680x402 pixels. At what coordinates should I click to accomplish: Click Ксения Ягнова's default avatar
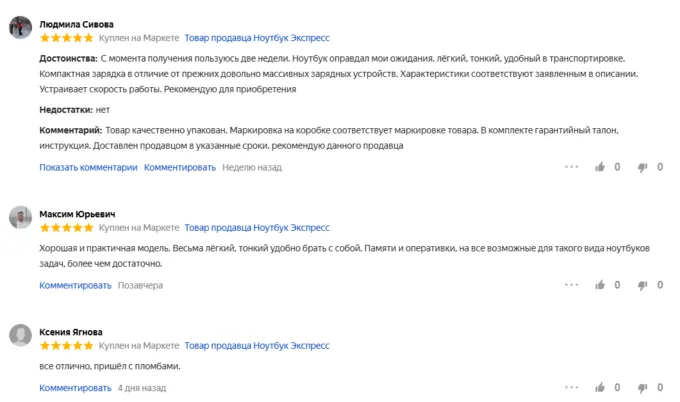[x=19, y=337]
